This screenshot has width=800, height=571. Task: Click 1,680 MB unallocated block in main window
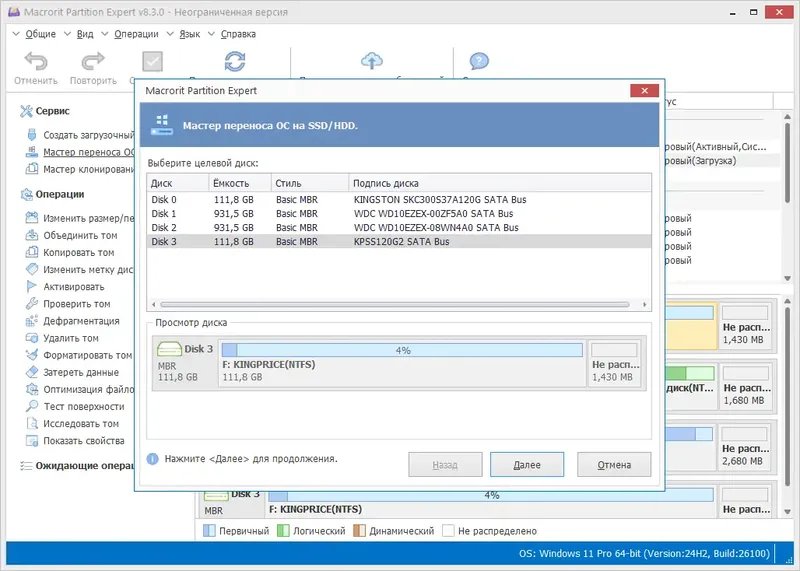click(x=745, y=387)
